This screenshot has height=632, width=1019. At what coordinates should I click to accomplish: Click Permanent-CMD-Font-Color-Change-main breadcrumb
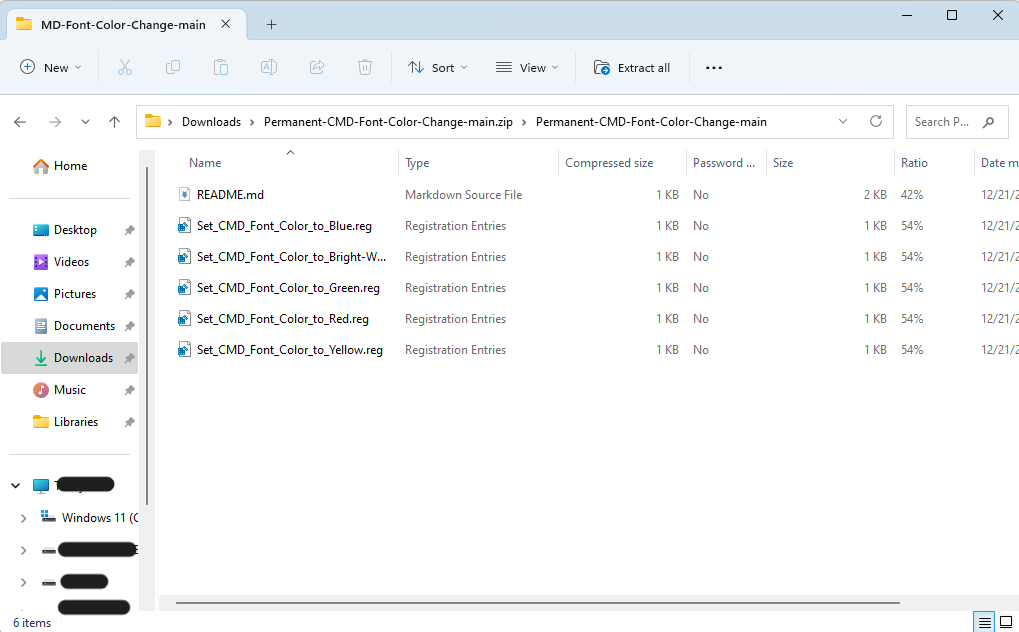[x=651, y=122]
